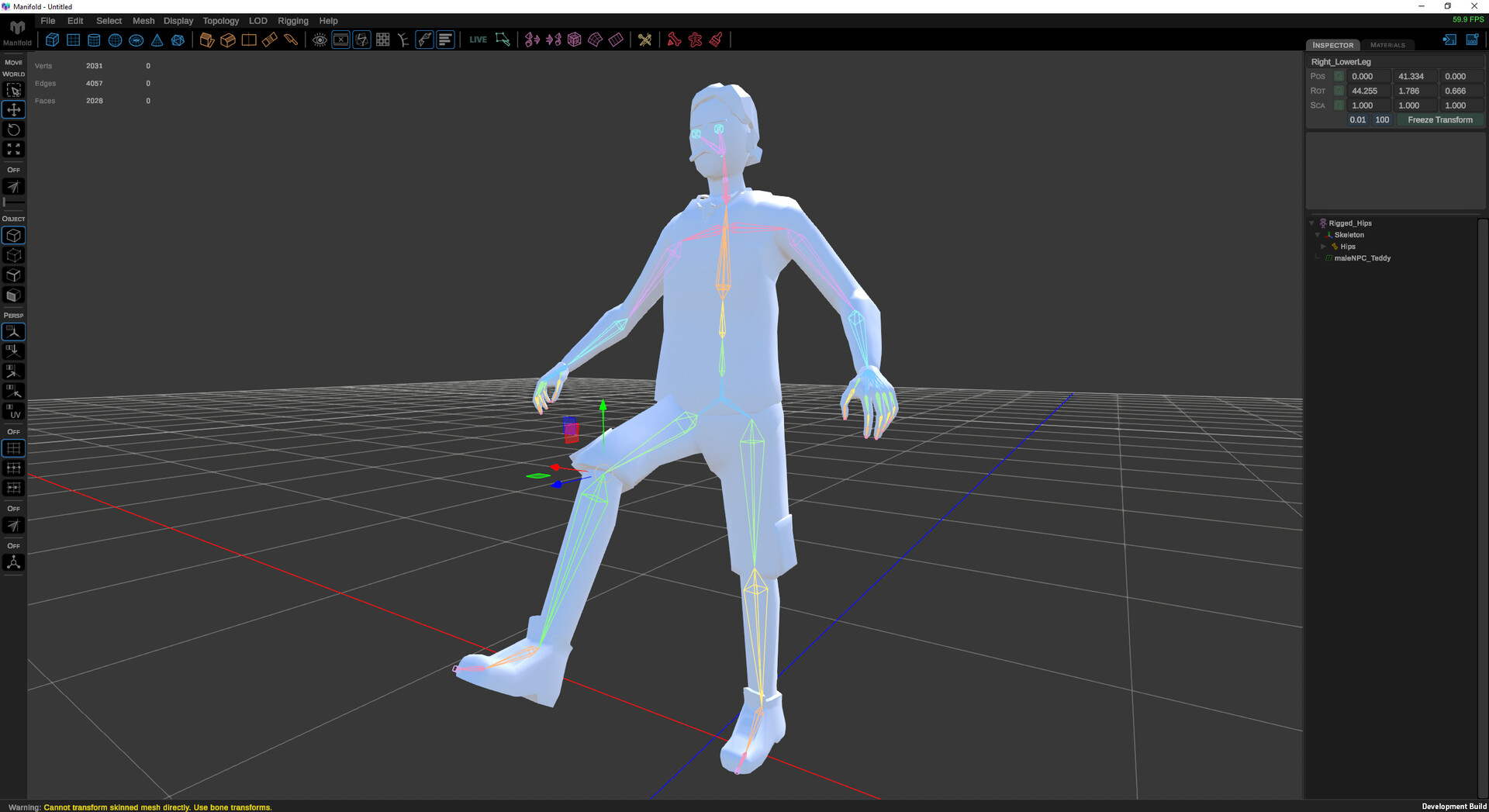Click the falloff slider in the left sidebar
The height and width of the screenshot is (812, 1489).
coord(14,202)
